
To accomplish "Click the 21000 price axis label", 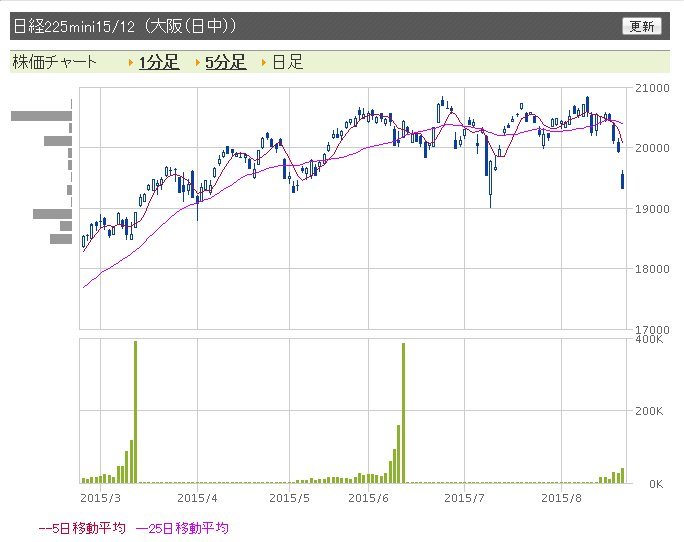I will point(651,89).
